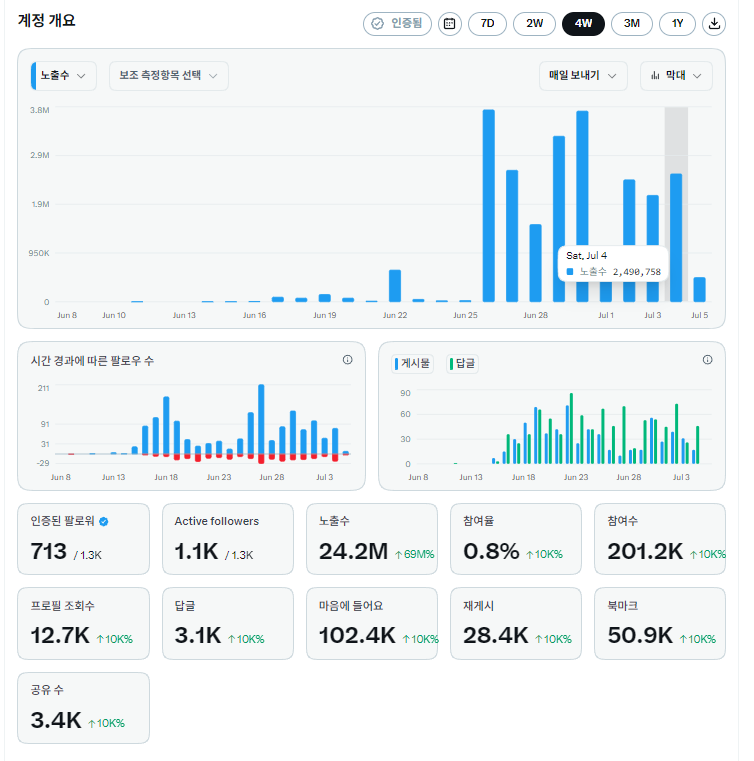Screen dimensions: 754x761
Task: Click the 북마크 50.9K card
Action: 660,624
